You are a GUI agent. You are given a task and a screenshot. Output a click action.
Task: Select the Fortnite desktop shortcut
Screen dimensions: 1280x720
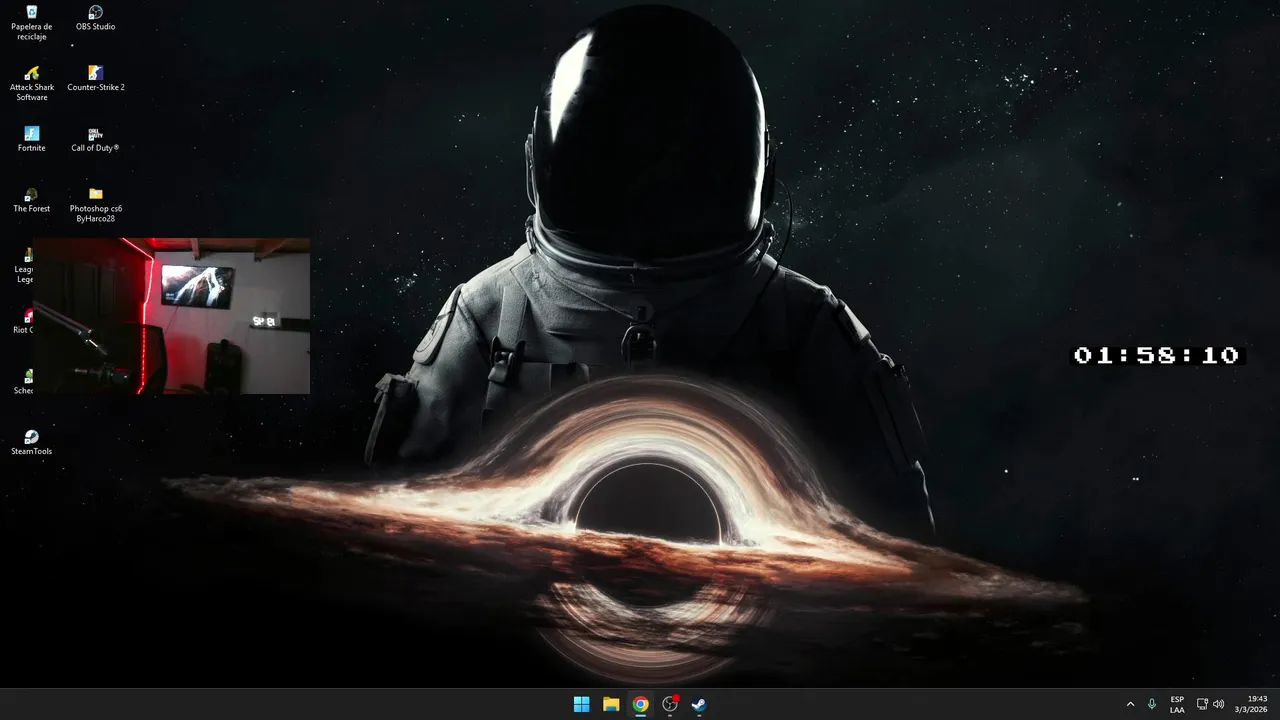pos(32,139)
